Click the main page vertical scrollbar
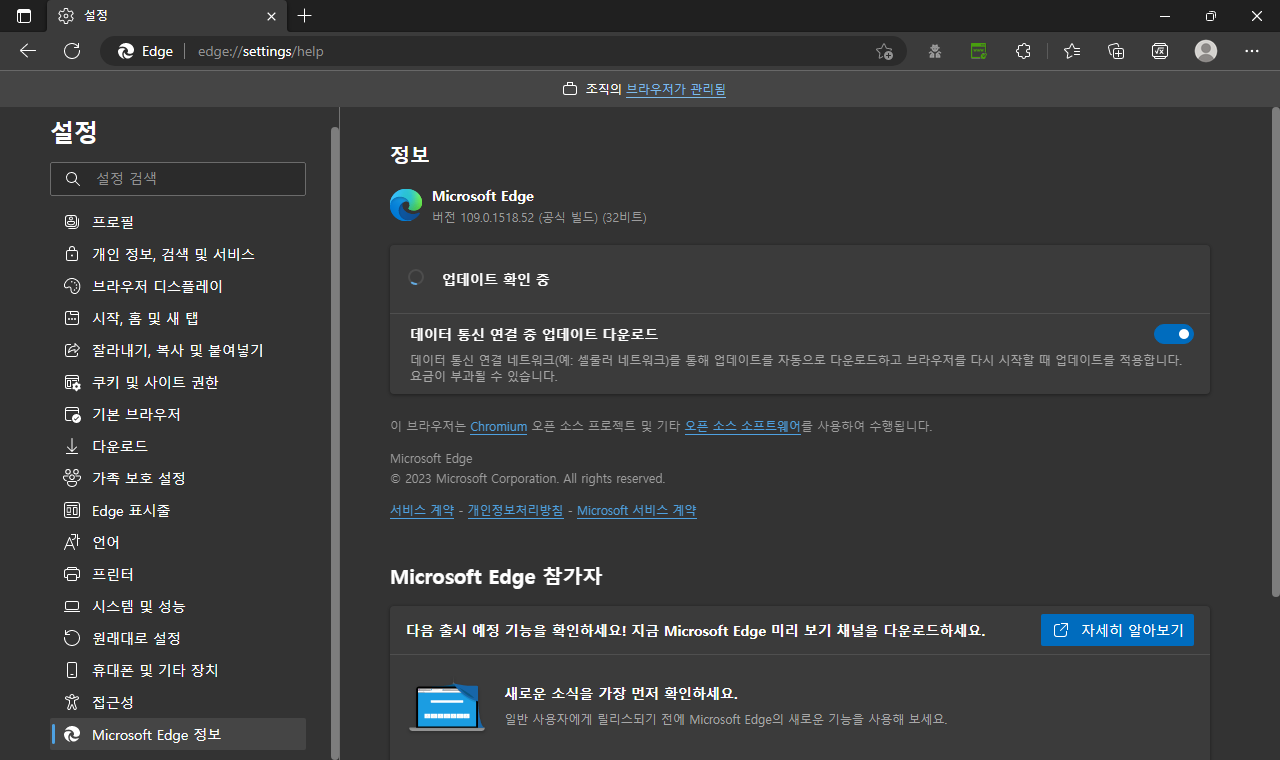 click(x=1275, y=352)
